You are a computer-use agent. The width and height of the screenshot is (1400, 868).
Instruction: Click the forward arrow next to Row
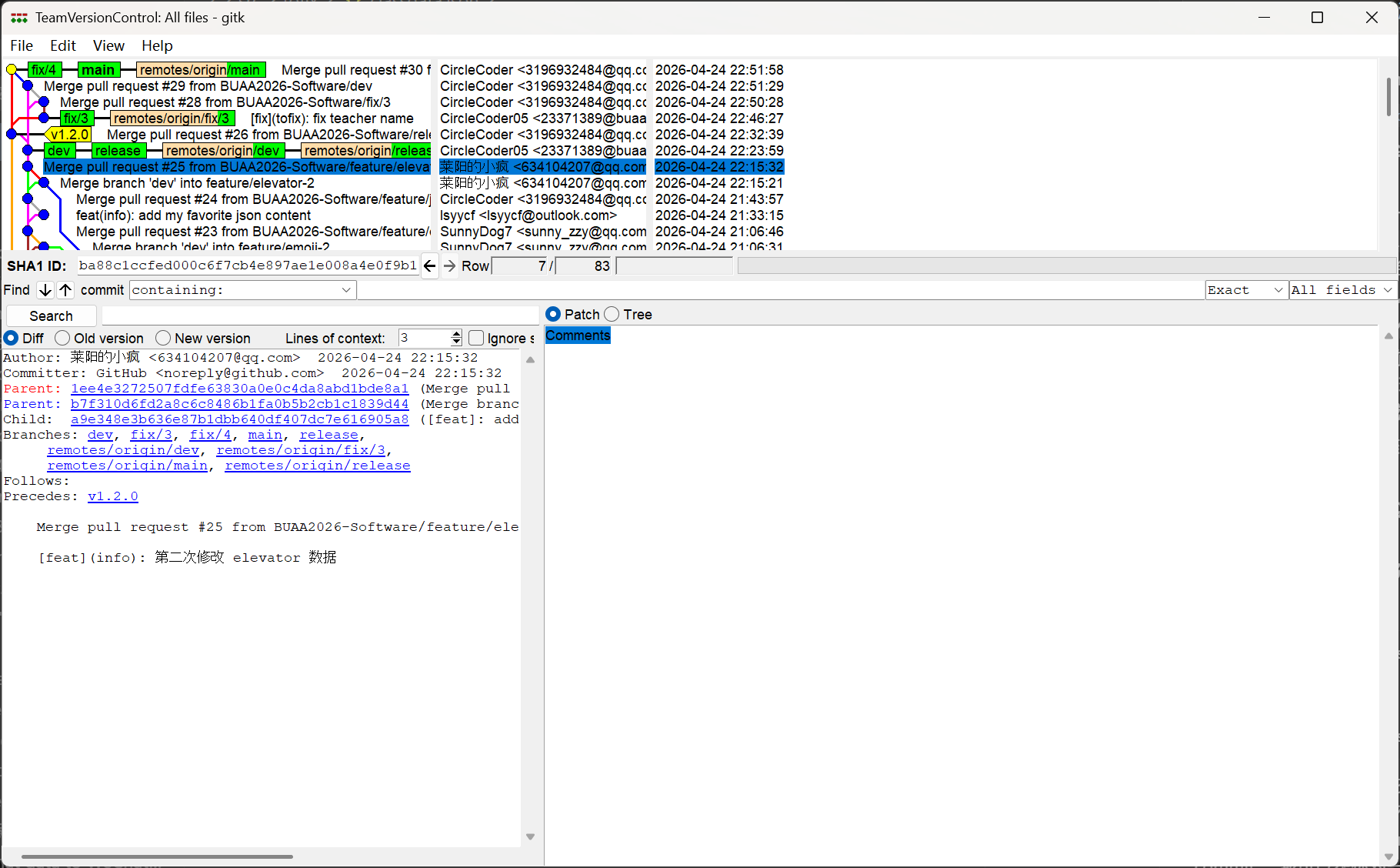tap(450, 266)
